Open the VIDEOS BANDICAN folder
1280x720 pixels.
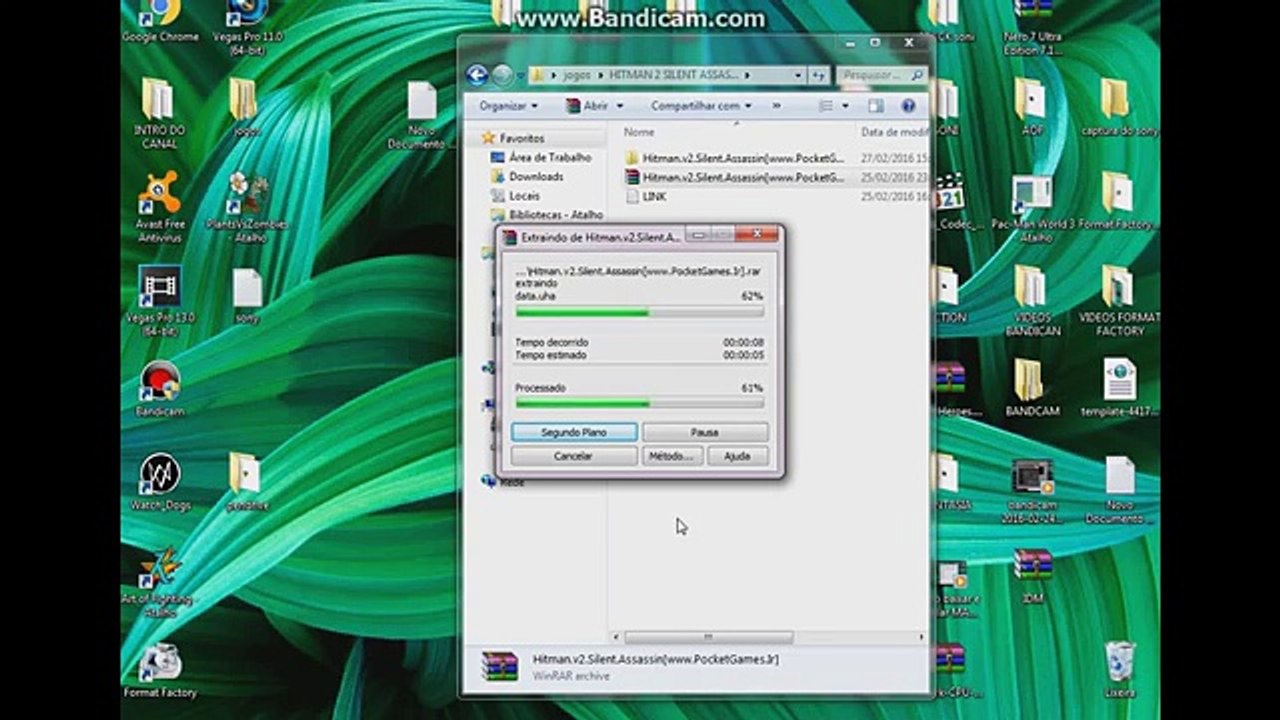point(1032,300)
